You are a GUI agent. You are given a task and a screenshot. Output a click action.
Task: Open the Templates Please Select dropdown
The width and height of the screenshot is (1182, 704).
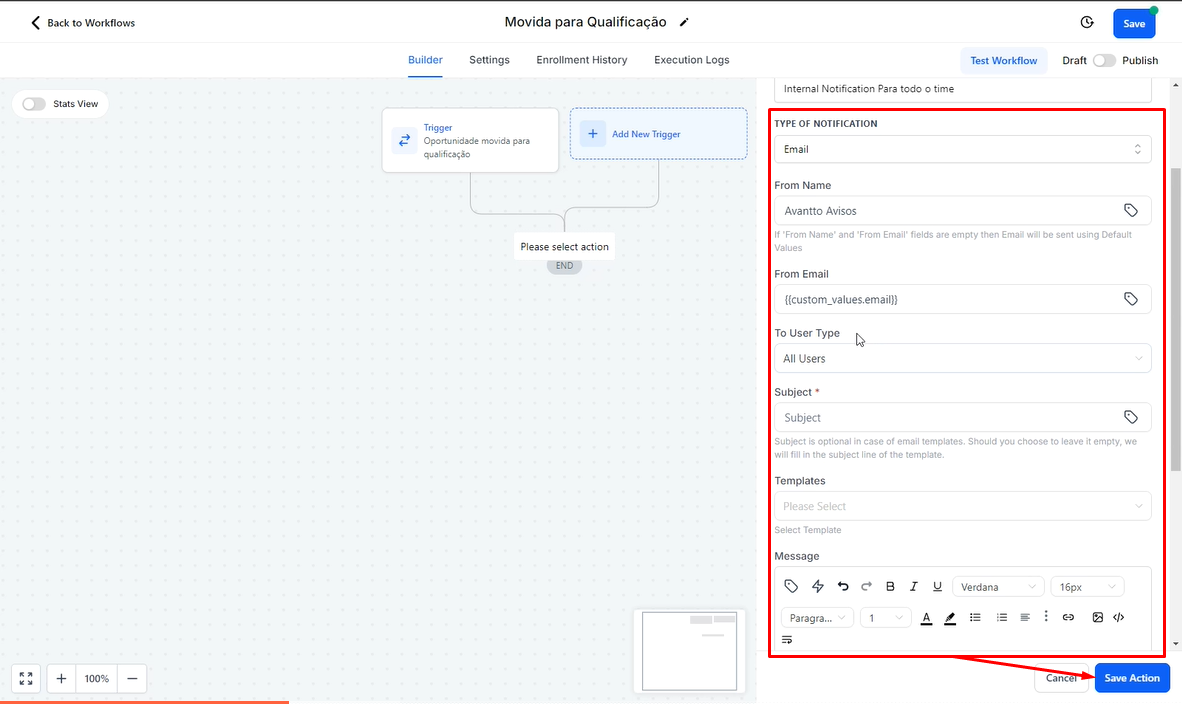[x=962, y=507]
